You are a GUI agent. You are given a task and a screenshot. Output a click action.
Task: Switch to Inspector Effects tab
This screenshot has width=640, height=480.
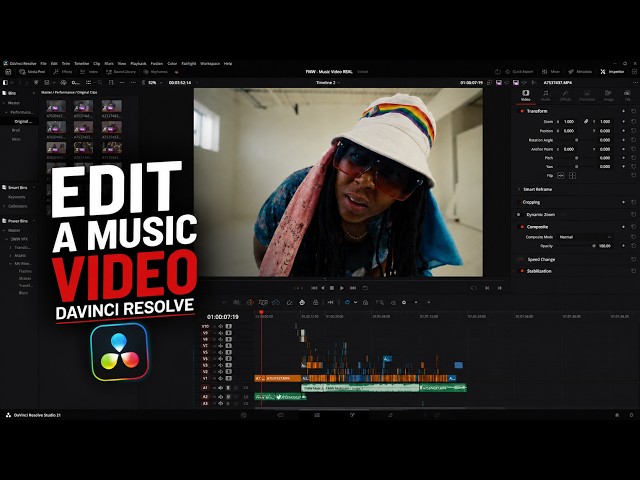pos(565,96)
